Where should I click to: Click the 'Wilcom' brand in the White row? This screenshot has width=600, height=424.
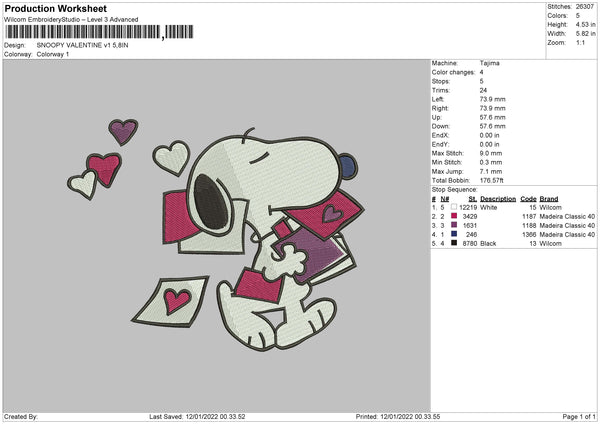(x=551, y=207)
